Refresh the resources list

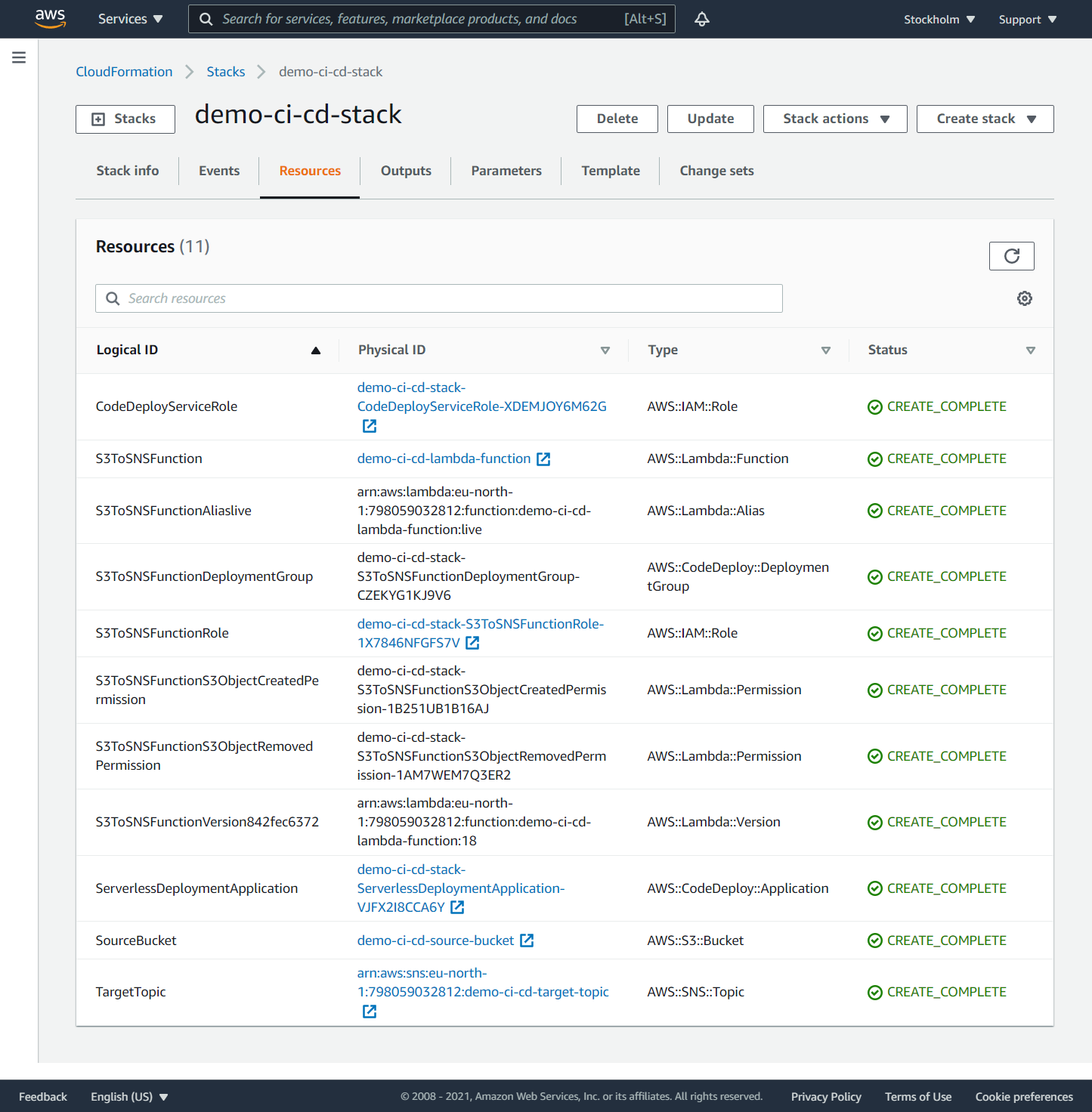[1011, 256]
